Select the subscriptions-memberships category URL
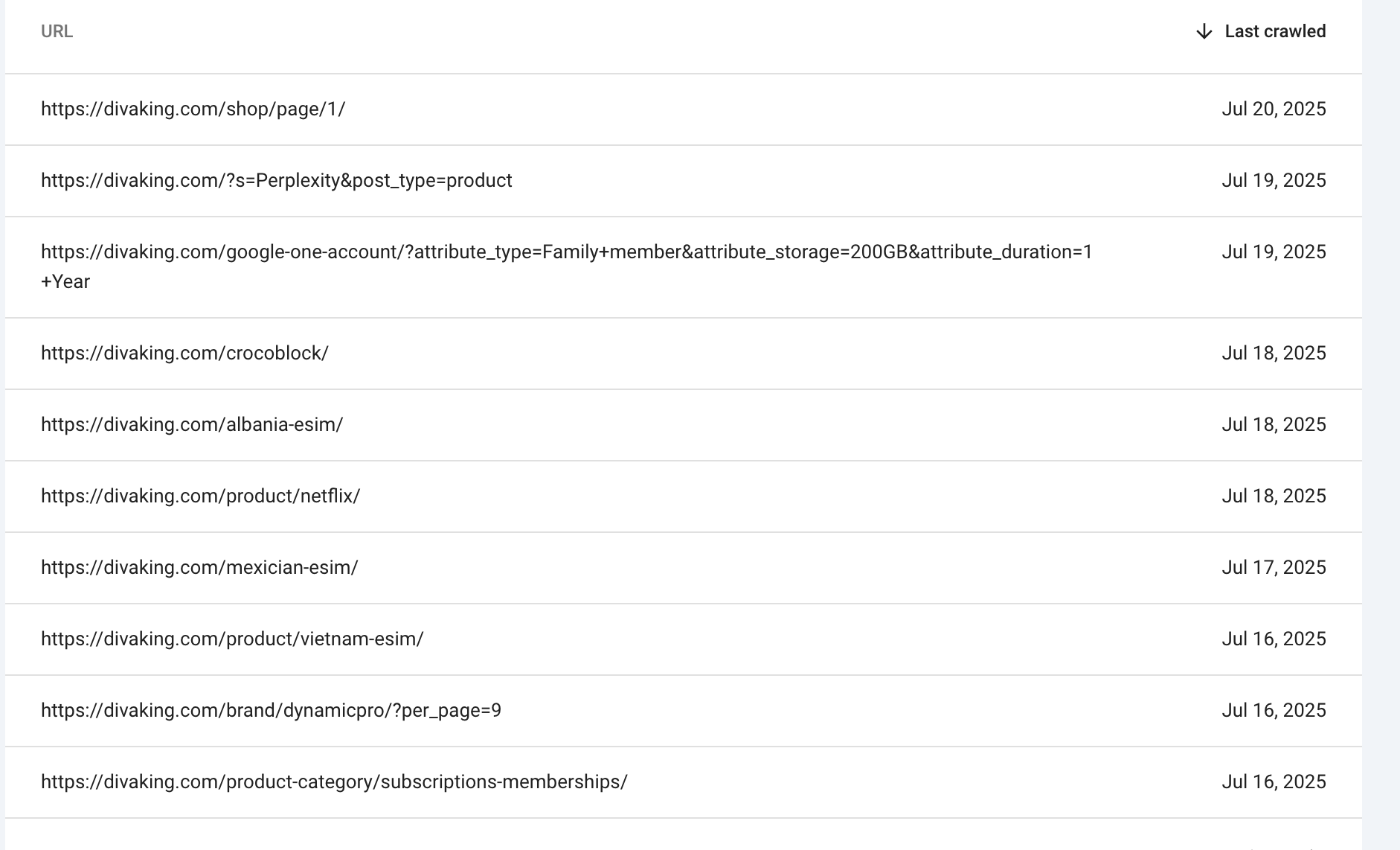This screenshot has width=1400, height=850. 334,782
